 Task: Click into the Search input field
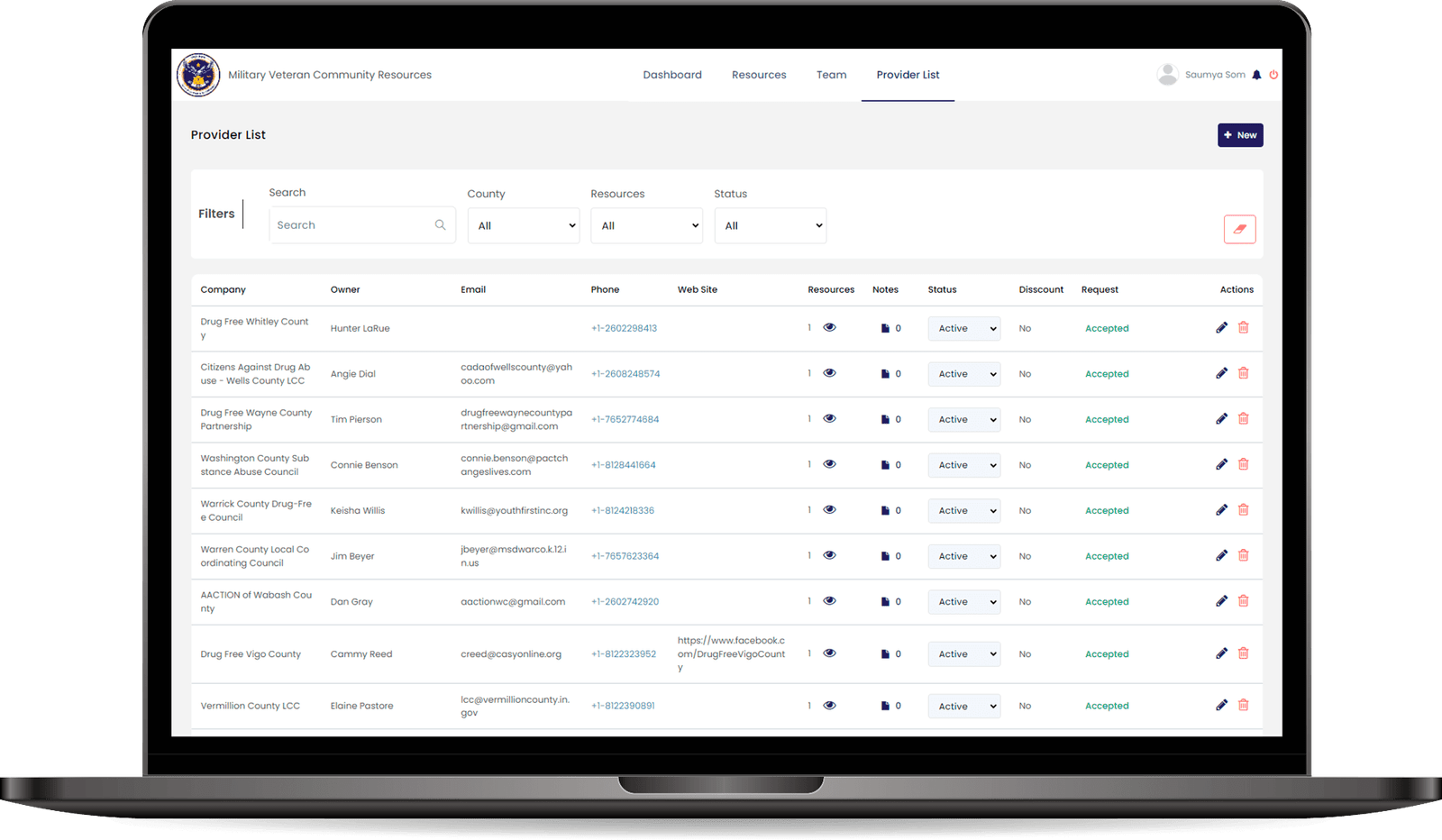[353, 225]
